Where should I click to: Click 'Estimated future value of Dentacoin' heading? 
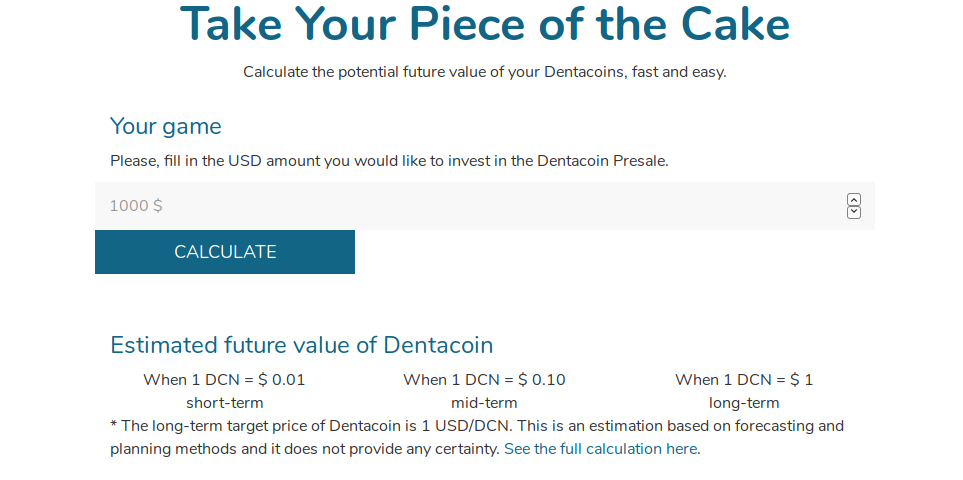(302, 345)
